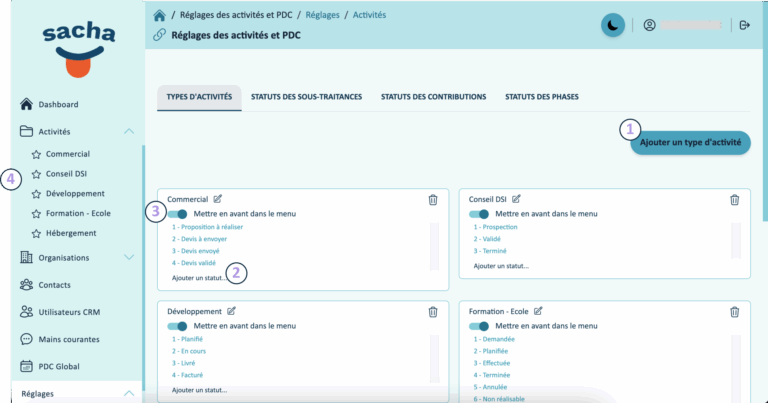Edit the Commercial activity type name

[217, 199]
